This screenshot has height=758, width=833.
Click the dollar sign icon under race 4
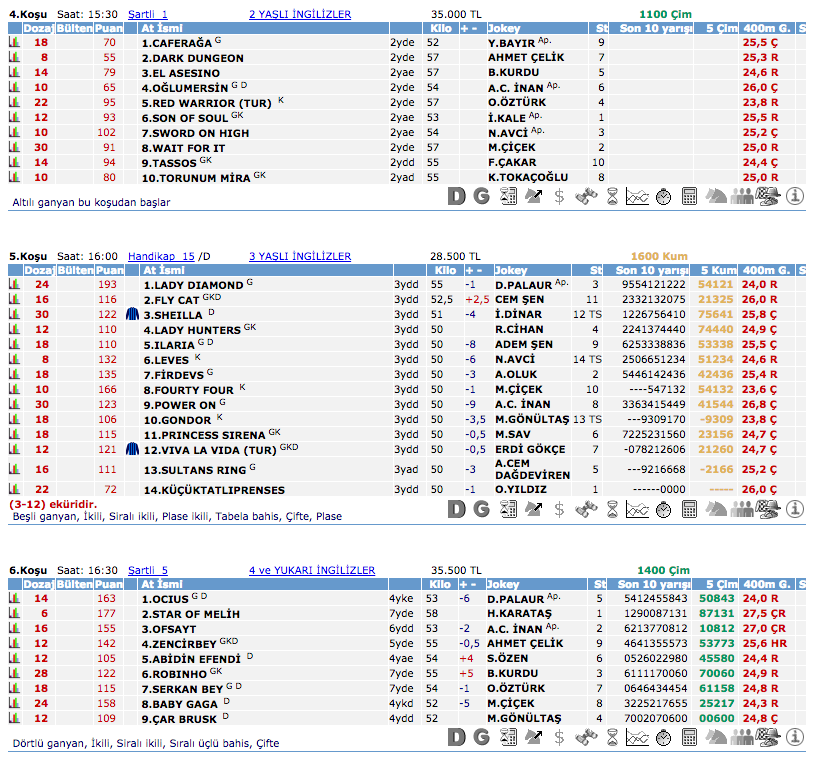coord(560,196)
